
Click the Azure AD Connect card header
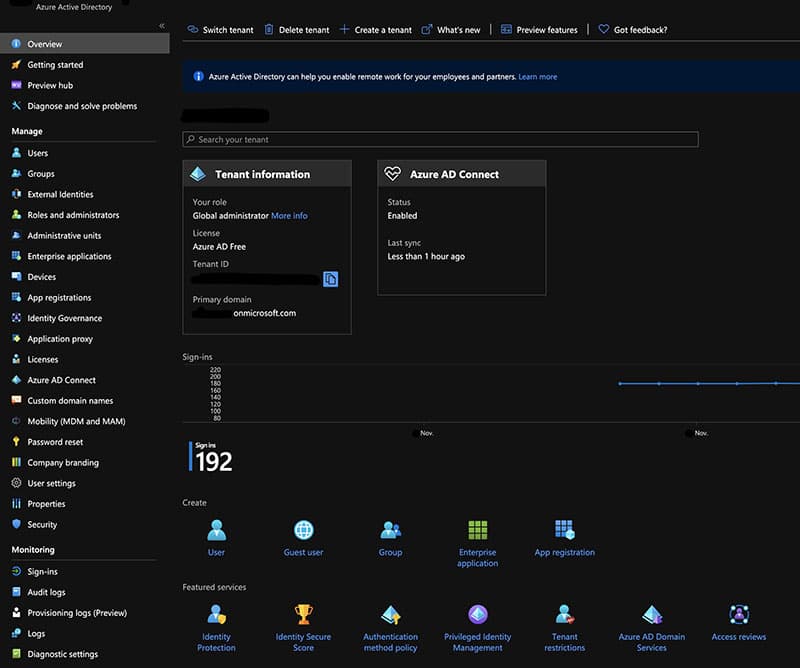click(462, 174)
